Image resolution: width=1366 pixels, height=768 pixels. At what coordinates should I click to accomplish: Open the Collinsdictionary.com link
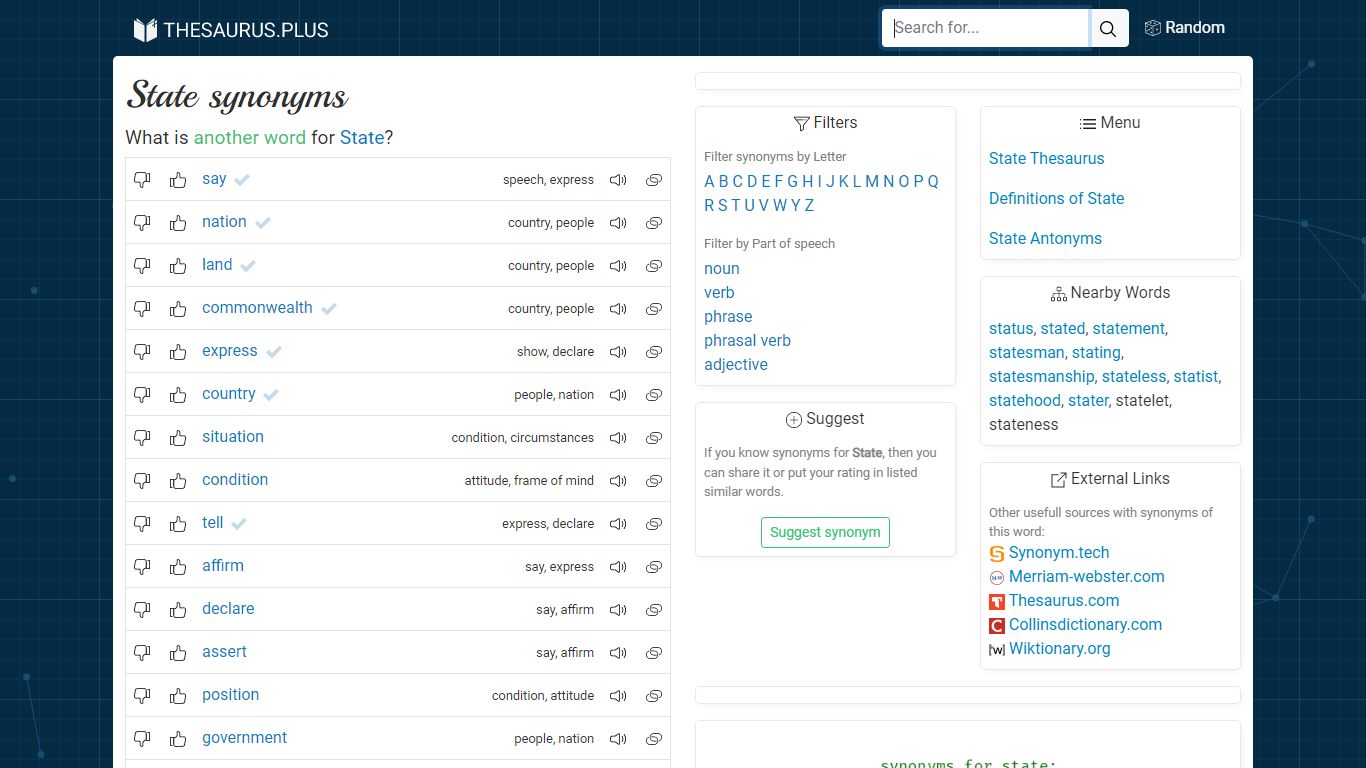[1085, 625]
